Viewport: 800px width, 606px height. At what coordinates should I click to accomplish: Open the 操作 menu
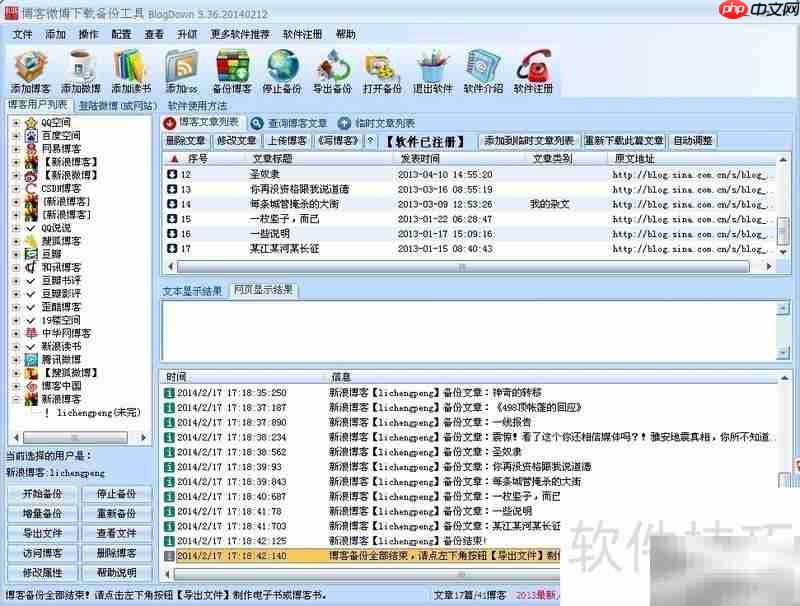click(x=88, y=34)
